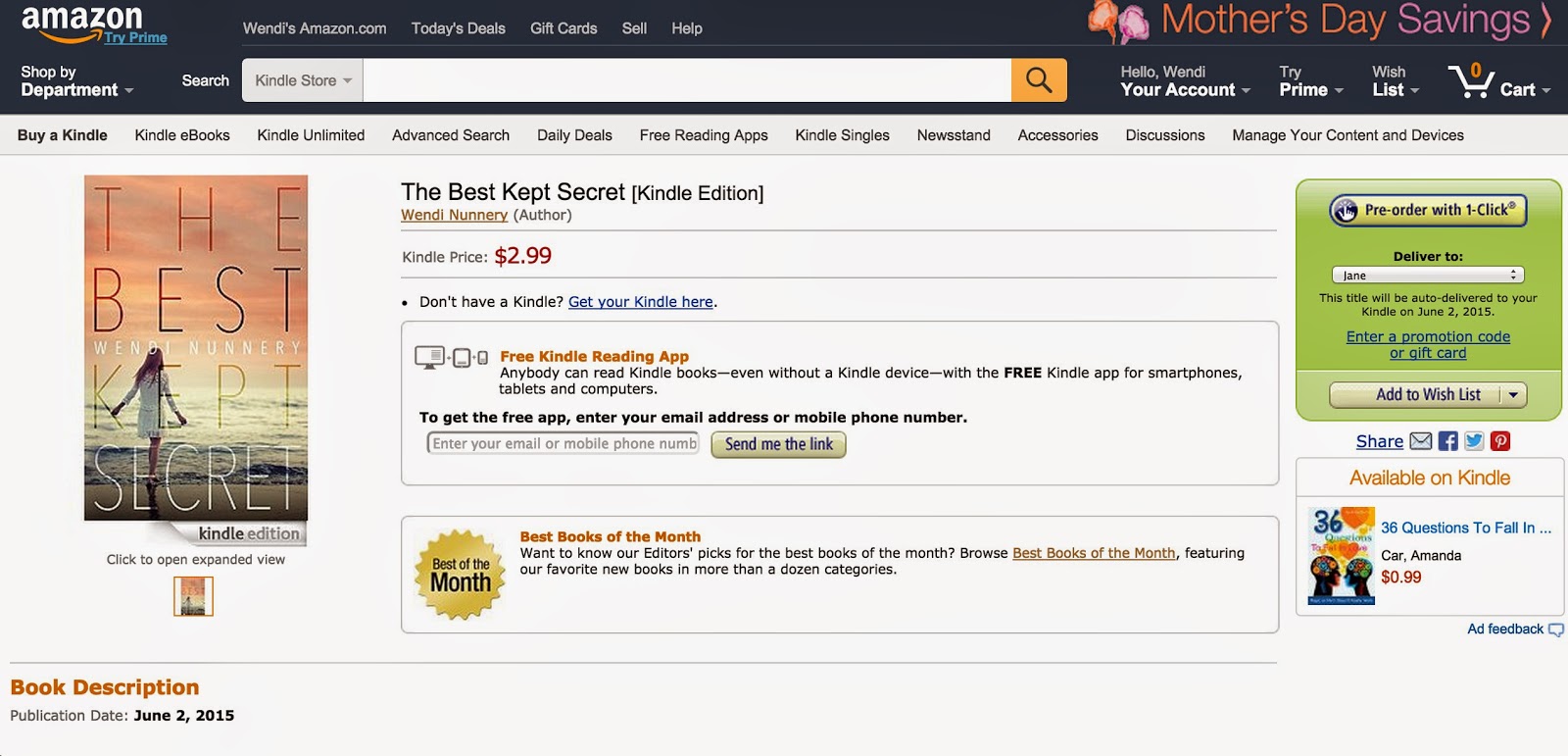Open Wendi Nunnery author link
The width and height of the screenshot is (1568, 756).
(454, 215)
